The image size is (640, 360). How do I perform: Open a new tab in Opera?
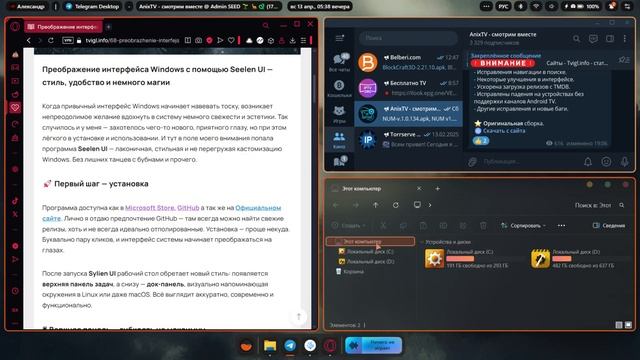click(108, 27)
